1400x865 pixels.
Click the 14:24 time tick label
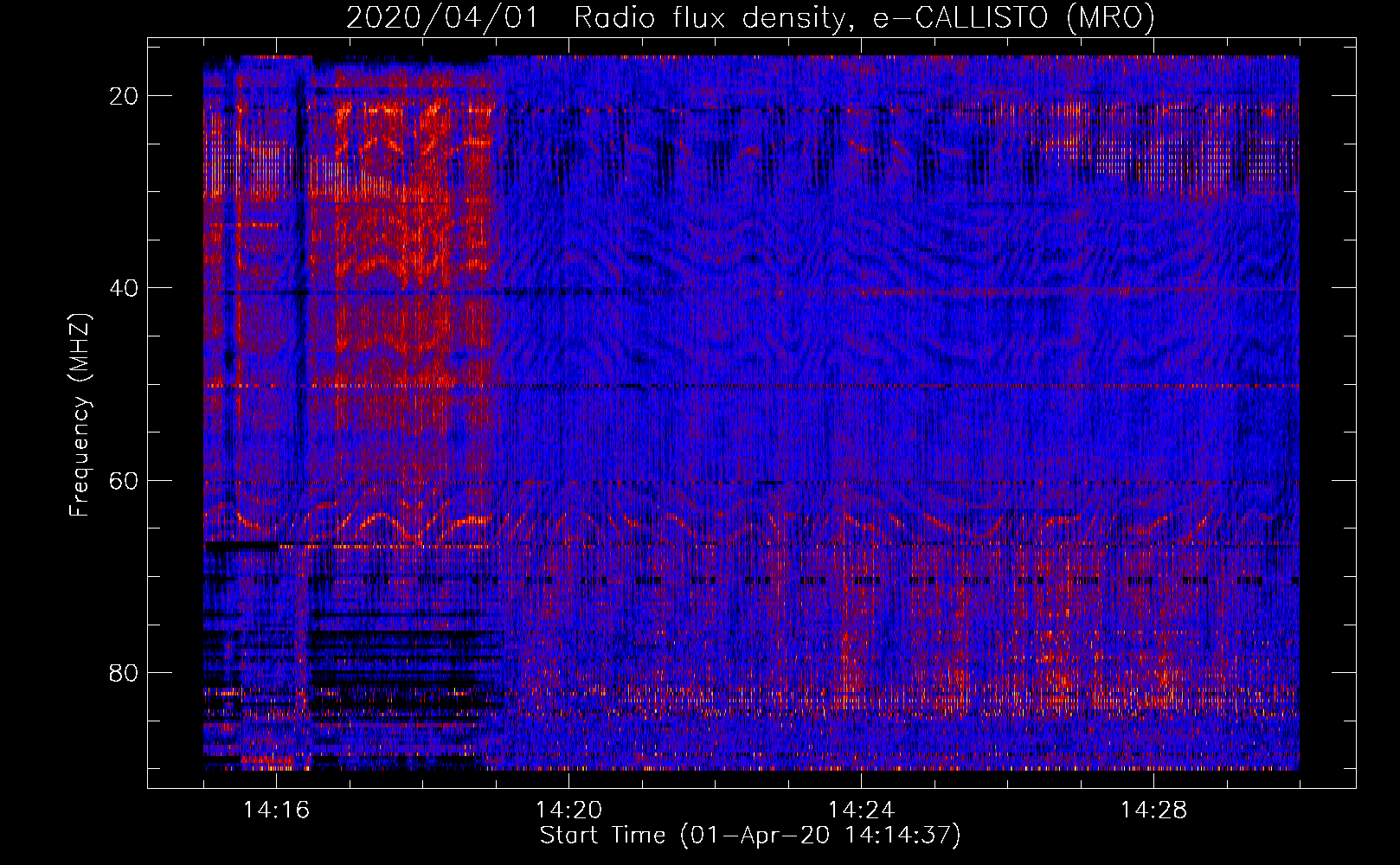point(861,811)
